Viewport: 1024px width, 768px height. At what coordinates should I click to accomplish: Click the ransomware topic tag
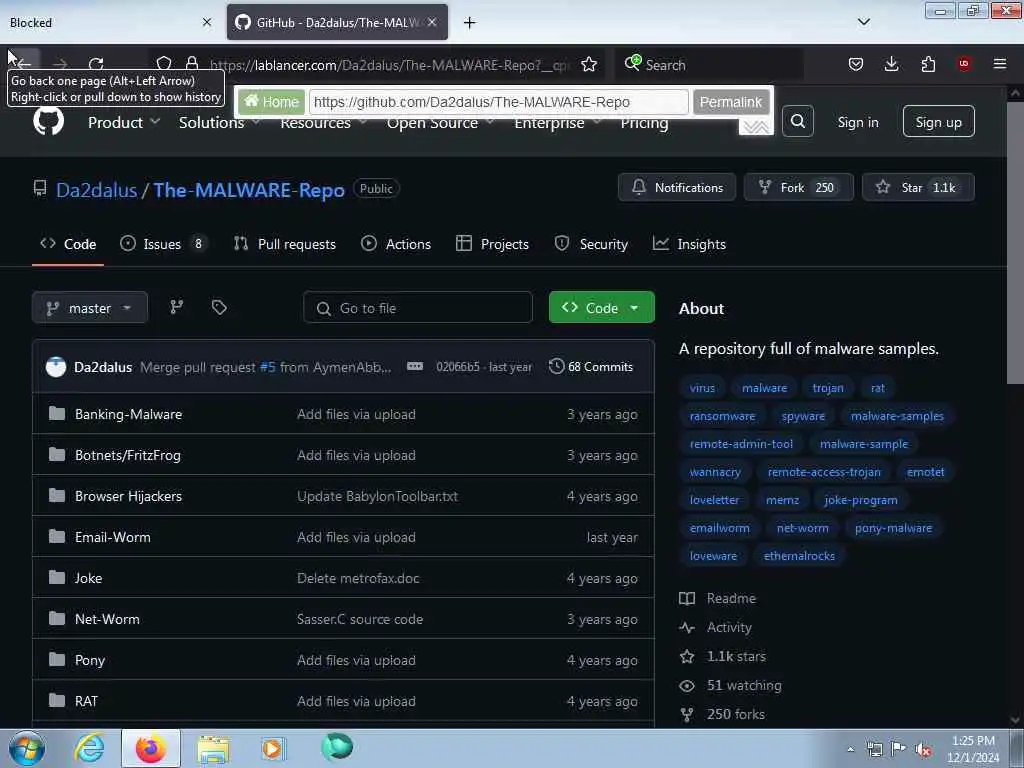click(x=722, y=416)
